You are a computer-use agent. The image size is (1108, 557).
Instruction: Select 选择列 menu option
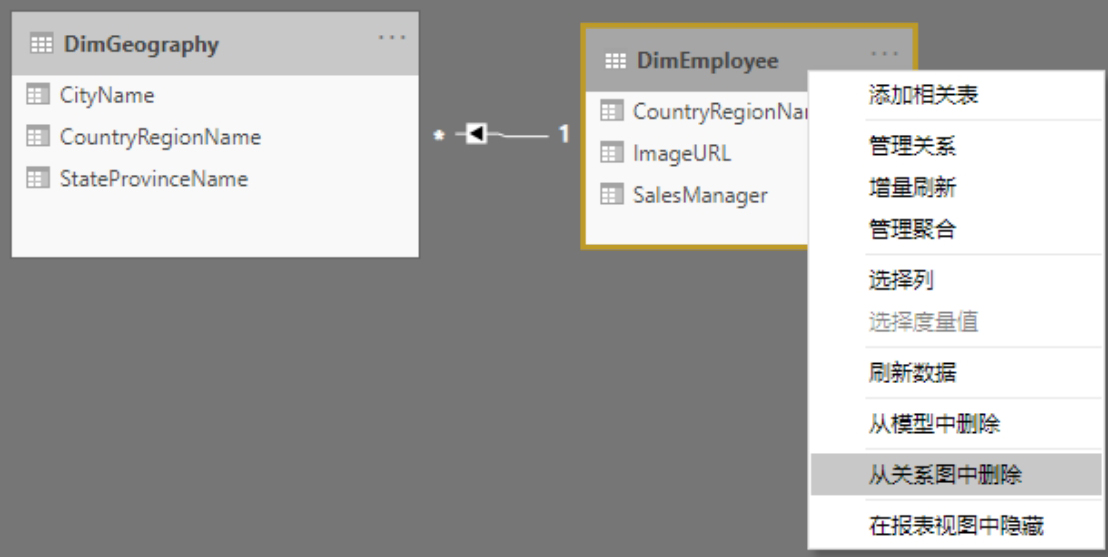click(x=901, y=280)
